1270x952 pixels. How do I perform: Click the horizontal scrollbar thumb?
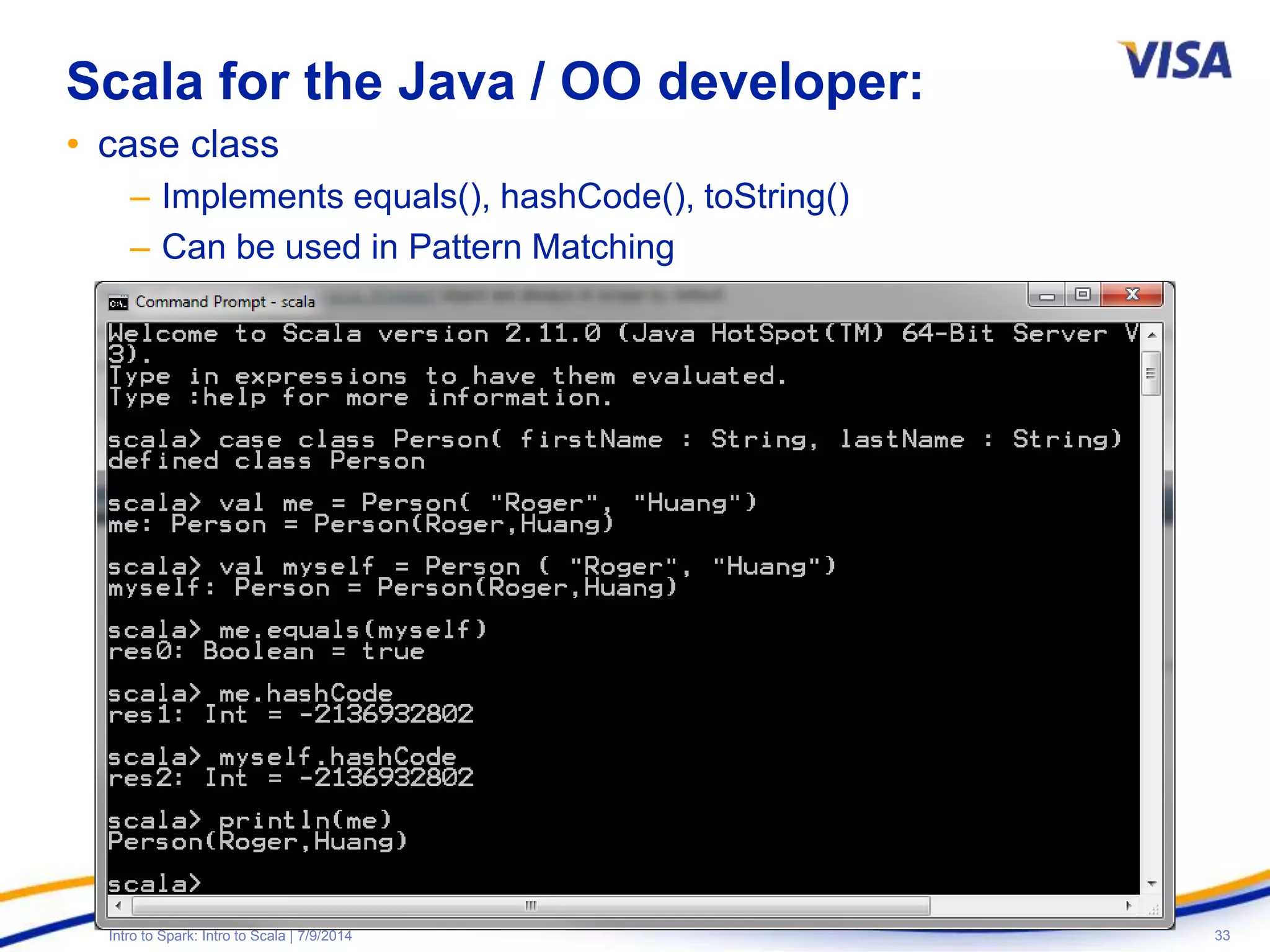(x=531, y=906)
